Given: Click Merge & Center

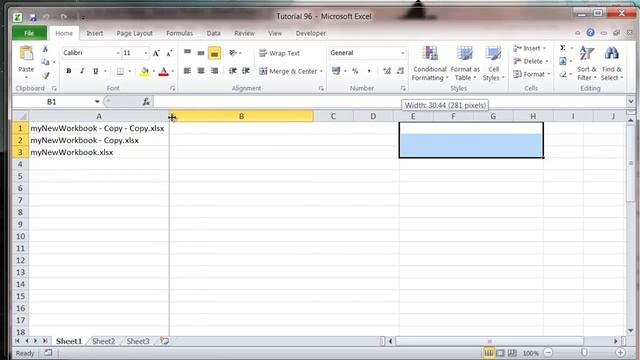Looking at the screenshot, I should (x=288, y=71).
